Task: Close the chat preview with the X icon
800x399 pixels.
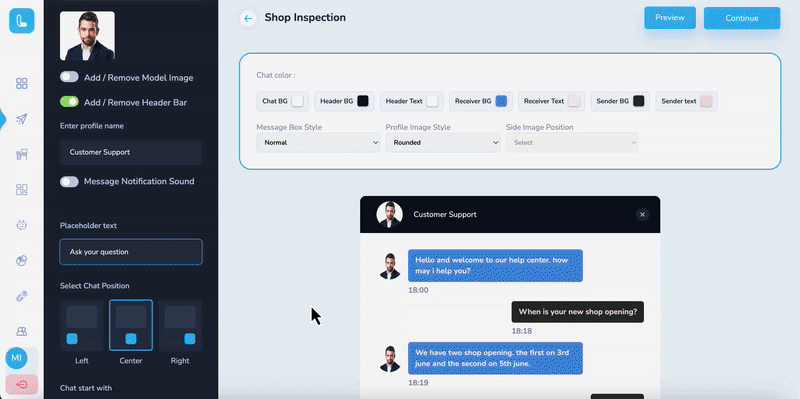Action: pyautogui.click(x=642, y=214)
